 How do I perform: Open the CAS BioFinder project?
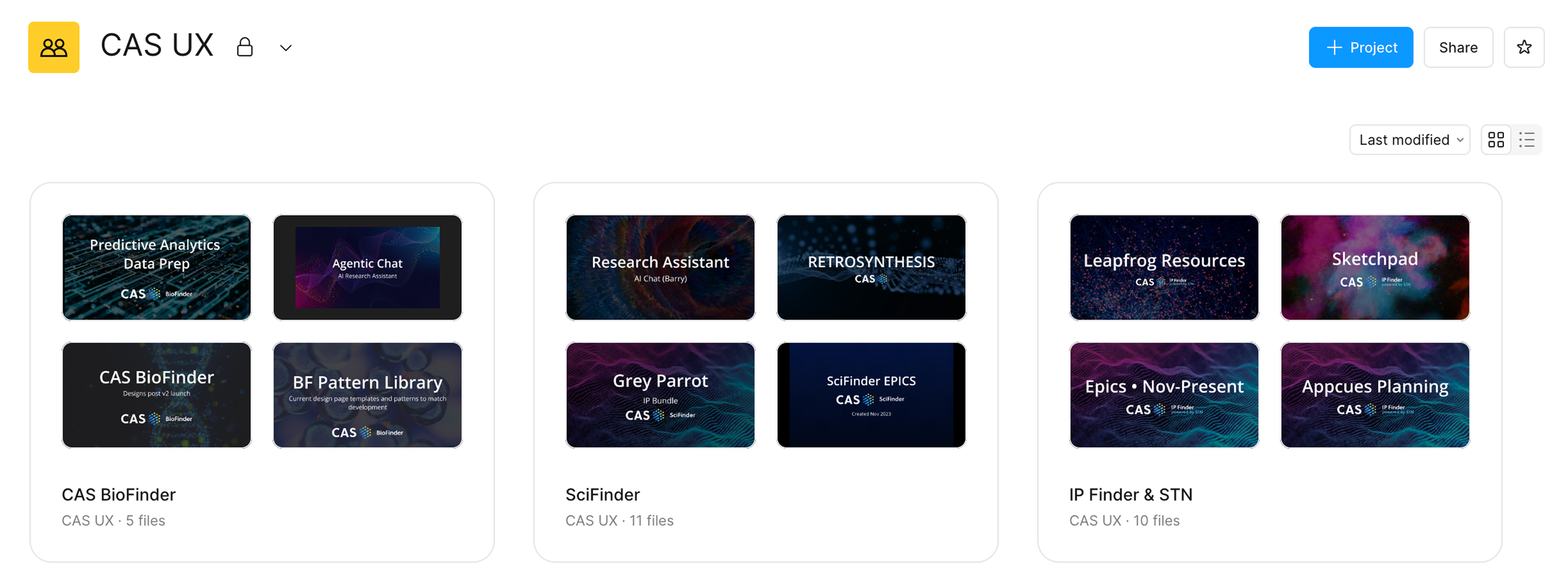point(119,494)
